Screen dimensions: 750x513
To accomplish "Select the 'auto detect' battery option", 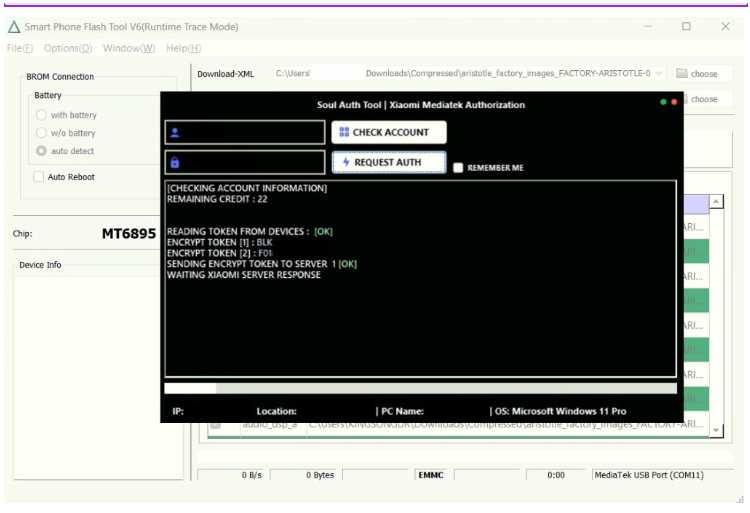I will click(42, 151).
